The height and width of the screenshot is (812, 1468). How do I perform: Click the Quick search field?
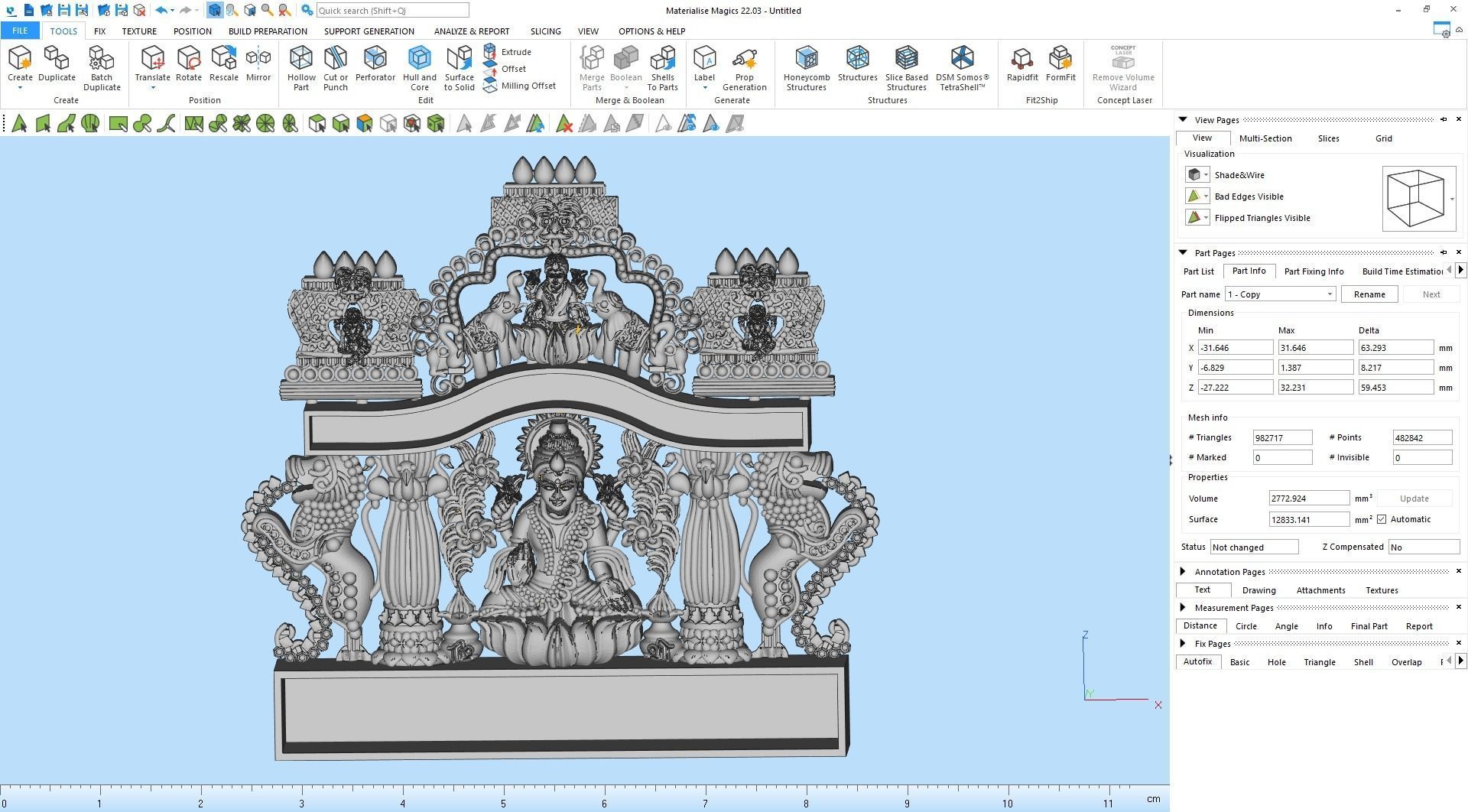click(392, 11)
